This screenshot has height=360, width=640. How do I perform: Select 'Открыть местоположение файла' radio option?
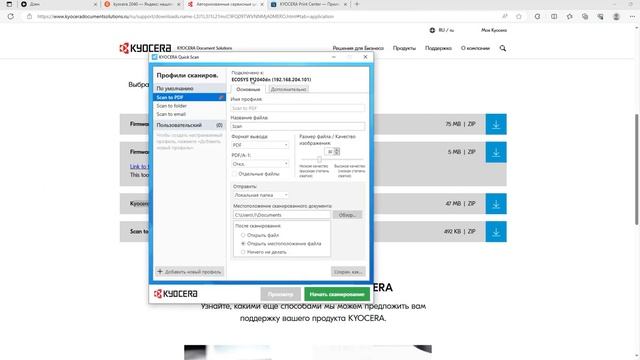pyautogui.click(x=243, y=244)
